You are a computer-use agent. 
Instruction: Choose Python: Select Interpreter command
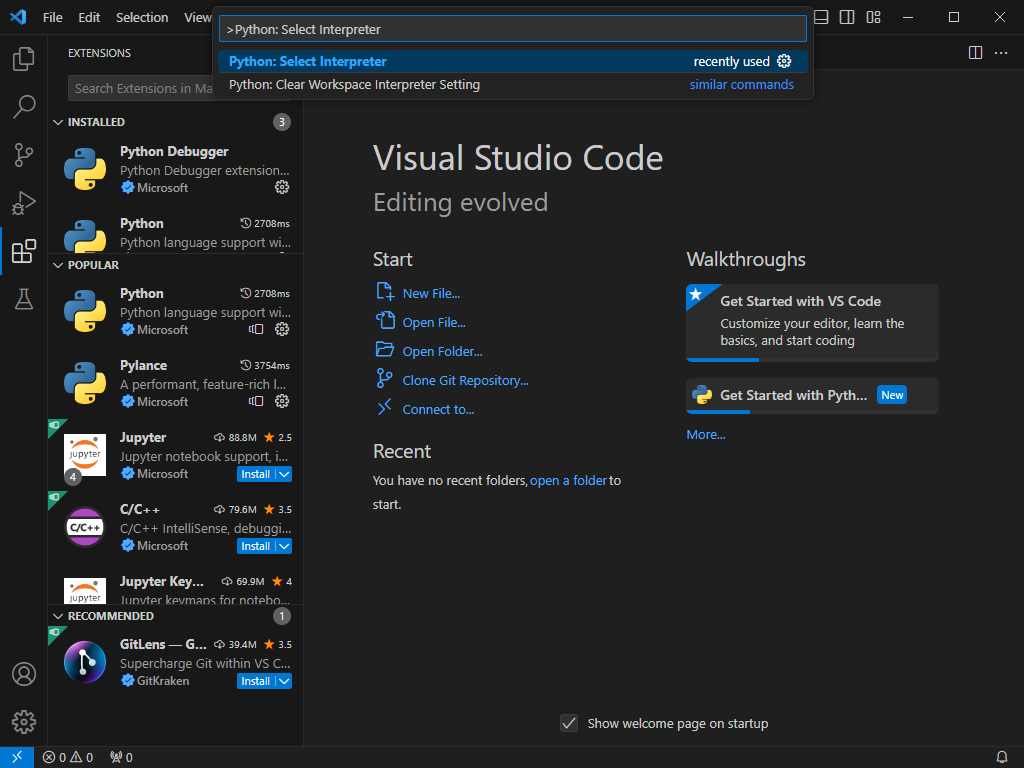(513, 61)
